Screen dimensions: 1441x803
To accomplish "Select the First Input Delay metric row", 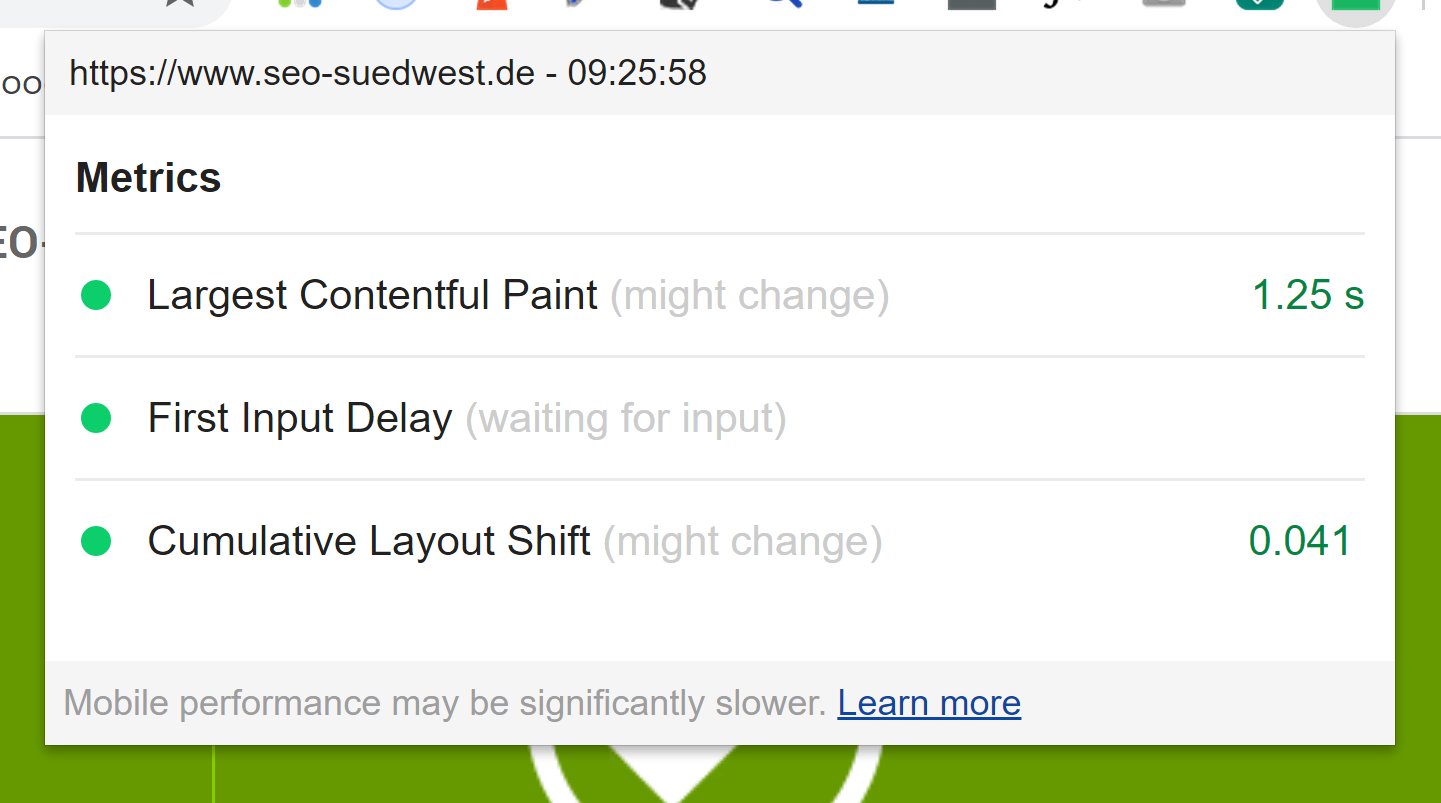I will click(x=299, y=418).
